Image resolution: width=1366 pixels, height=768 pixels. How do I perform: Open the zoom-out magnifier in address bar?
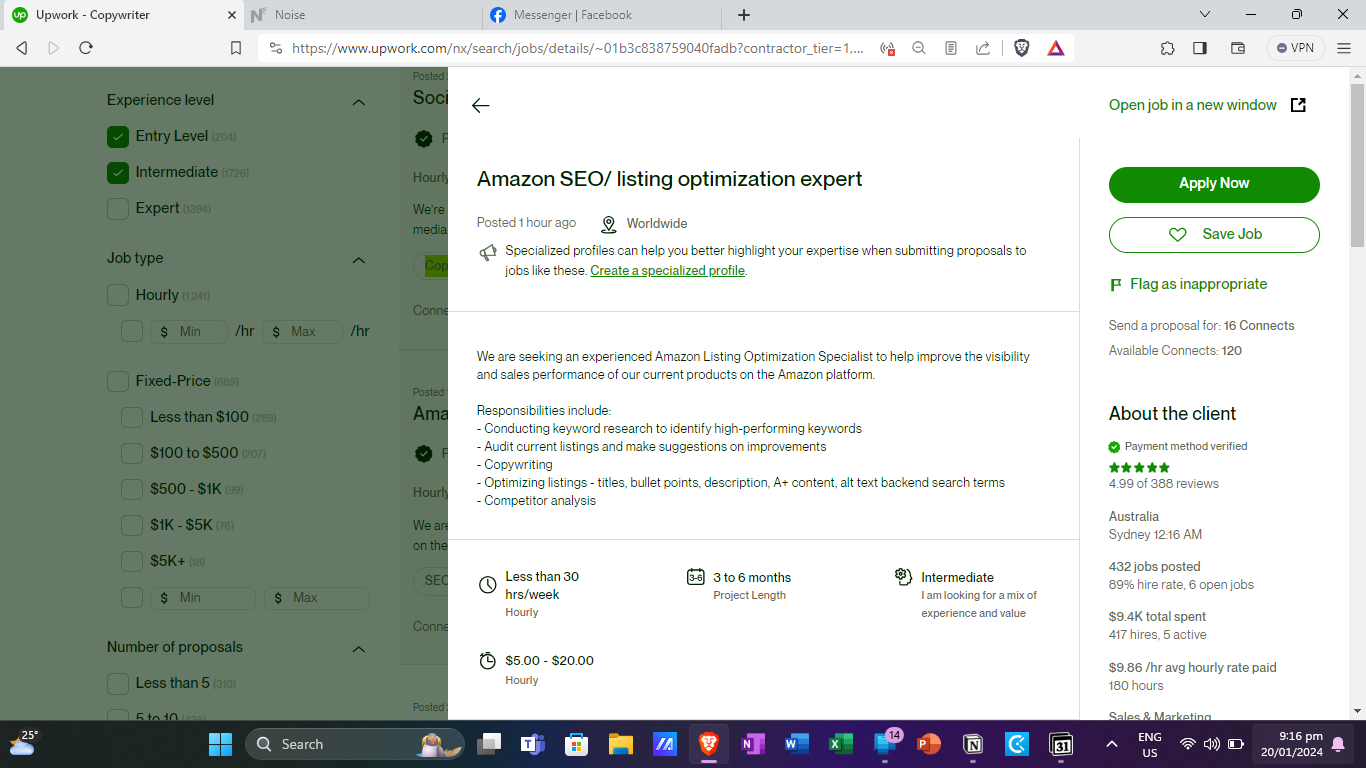click(919, 47)
